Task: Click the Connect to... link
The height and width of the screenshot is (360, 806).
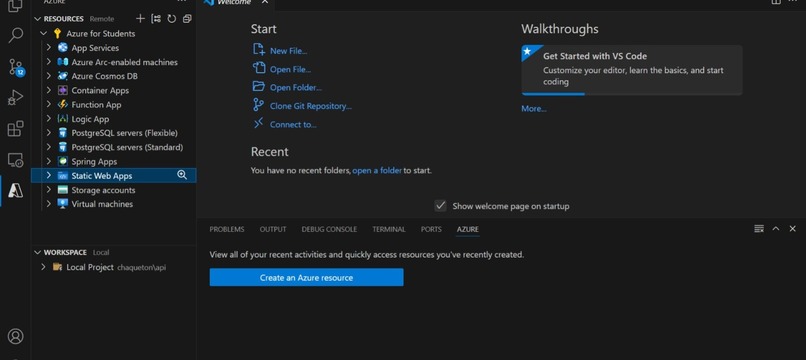Action: point(293,124)
